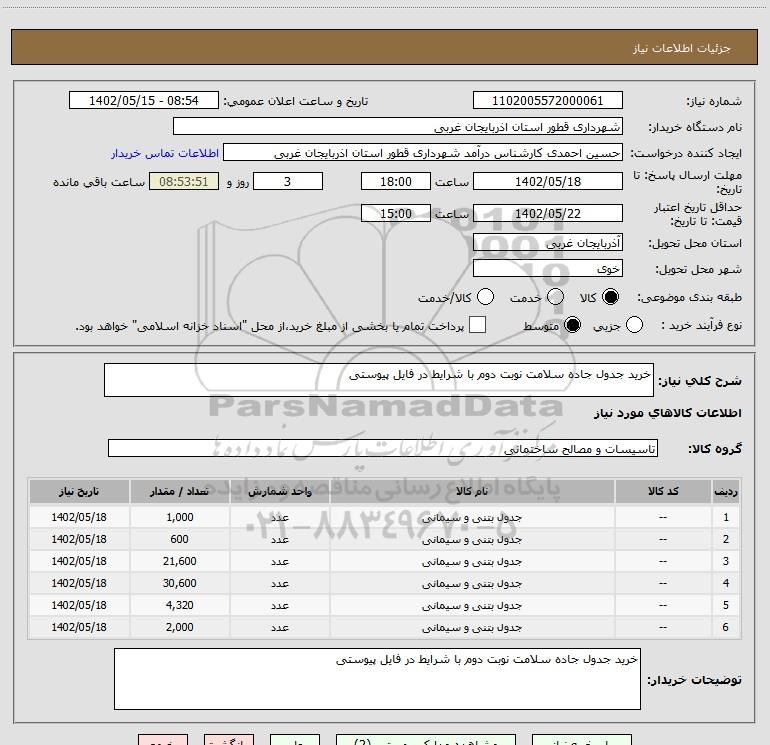
Task: Tick the اسناد خزانه اسلامی payment checkbox
Action: [477, 325]
